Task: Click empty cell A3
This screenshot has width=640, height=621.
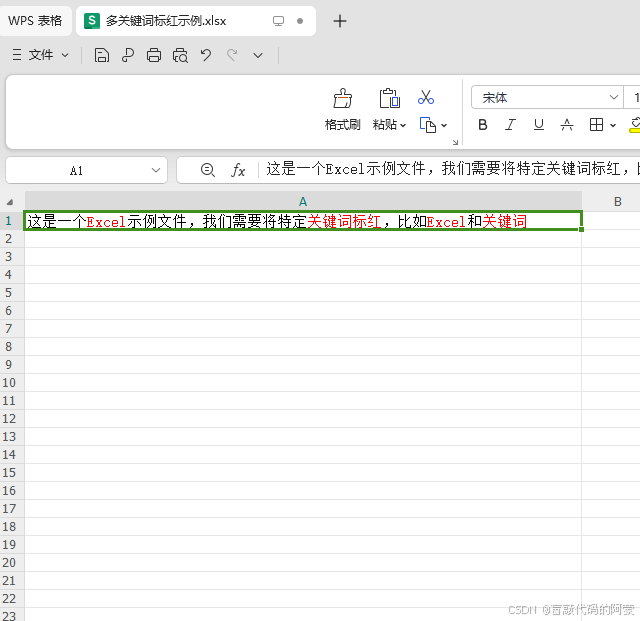Action: coord(303,257)
